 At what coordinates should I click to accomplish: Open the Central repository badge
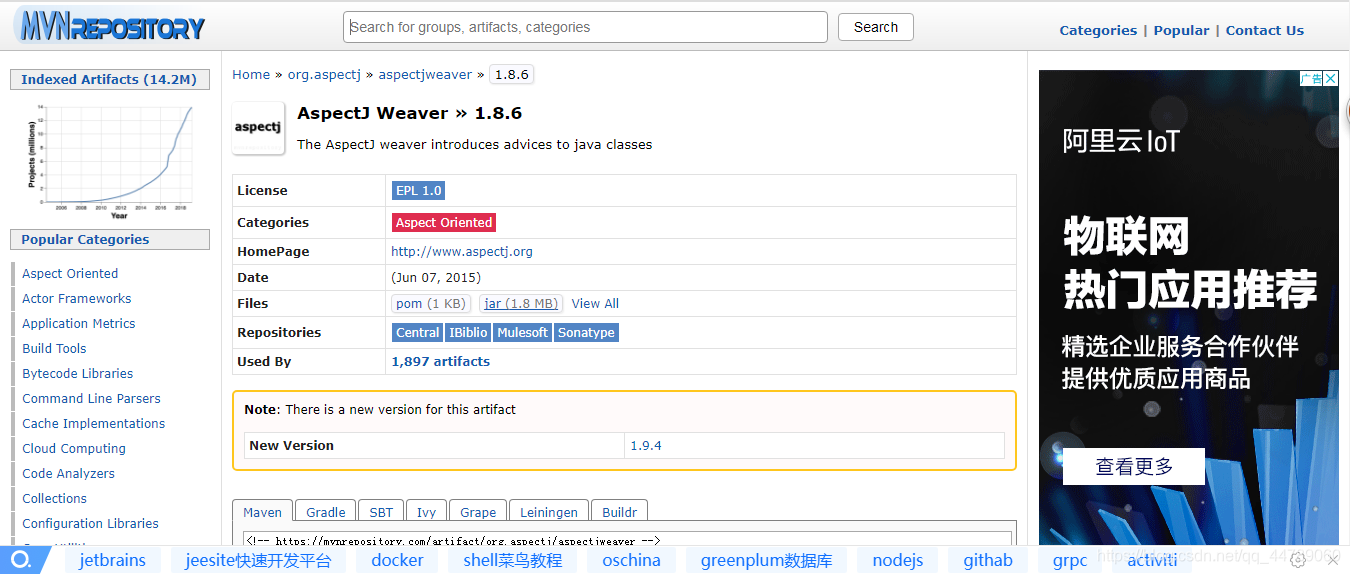tap(418, 332)
